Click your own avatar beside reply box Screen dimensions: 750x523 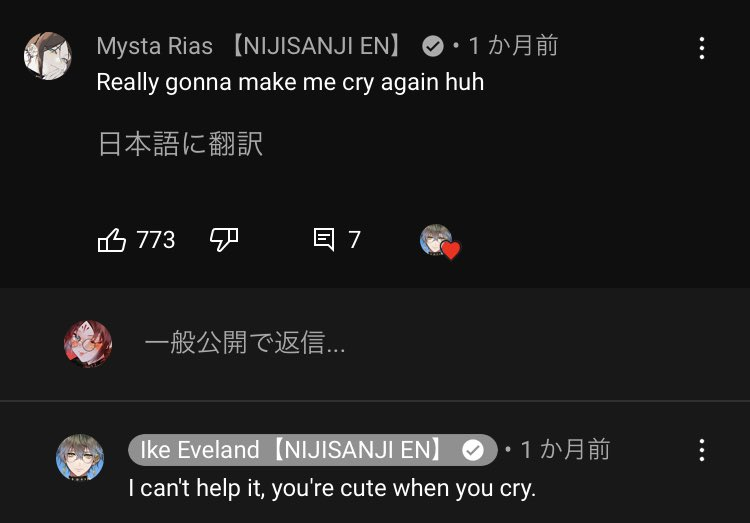tap(88, 344)
